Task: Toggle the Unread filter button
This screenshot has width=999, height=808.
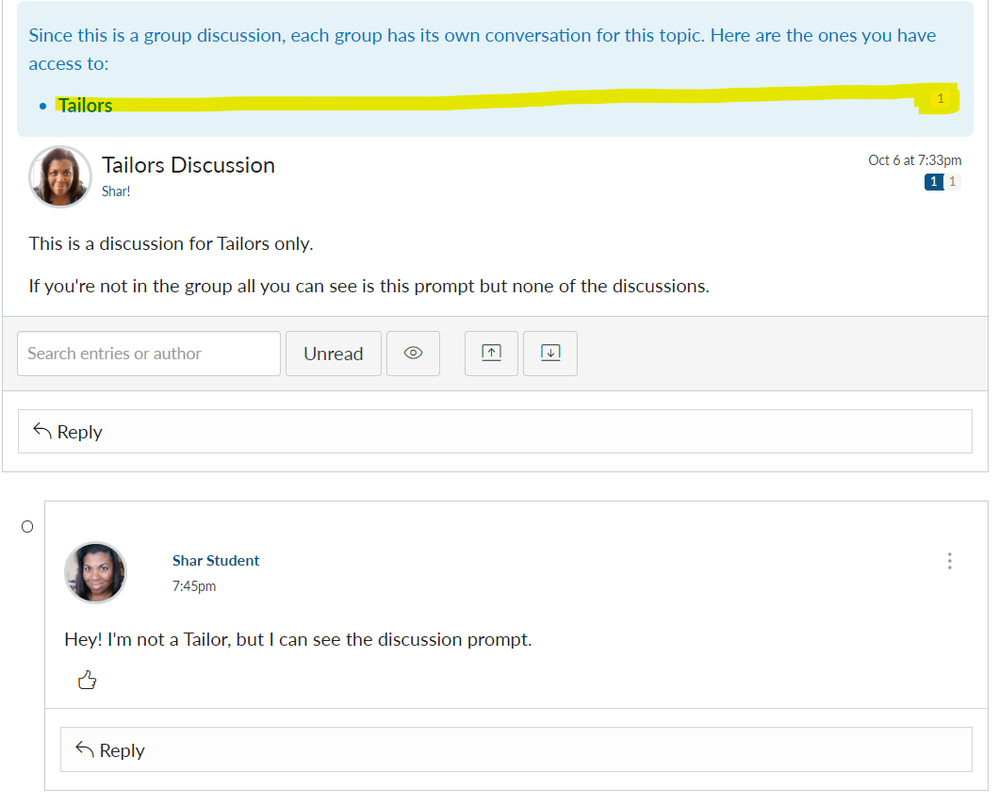Action: coord(333,354)
